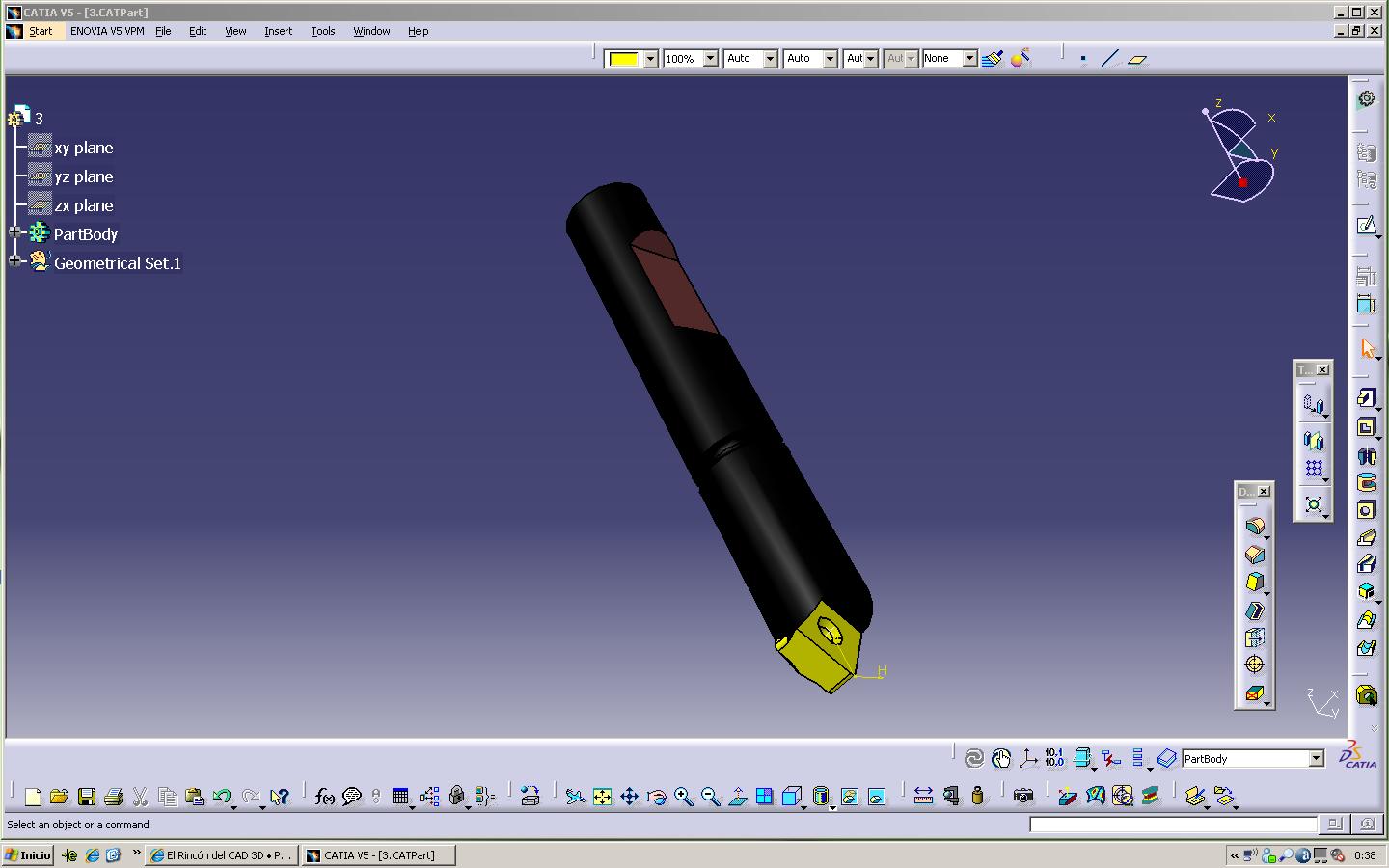Click the Measure Between ruler icon
Viewport: 1389px width, 868px height.
coord(923,796)
